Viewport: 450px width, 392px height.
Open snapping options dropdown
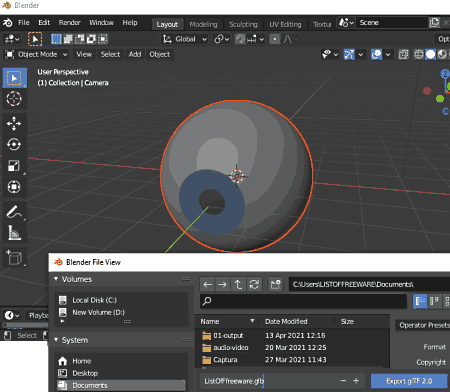tap(256, 39)
